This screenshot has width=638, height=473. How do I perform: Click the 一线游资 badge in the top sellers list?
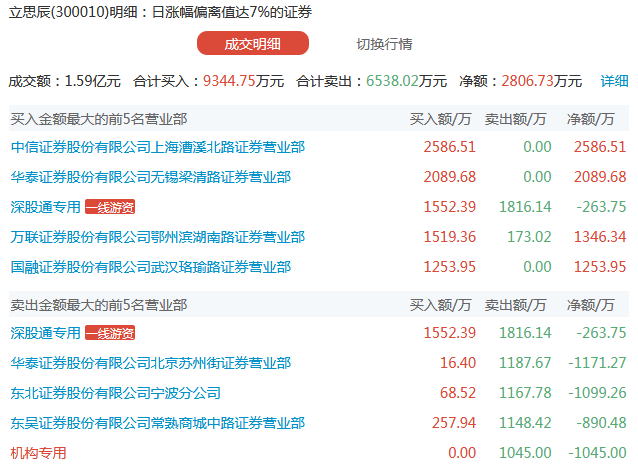tap(109, 333)
